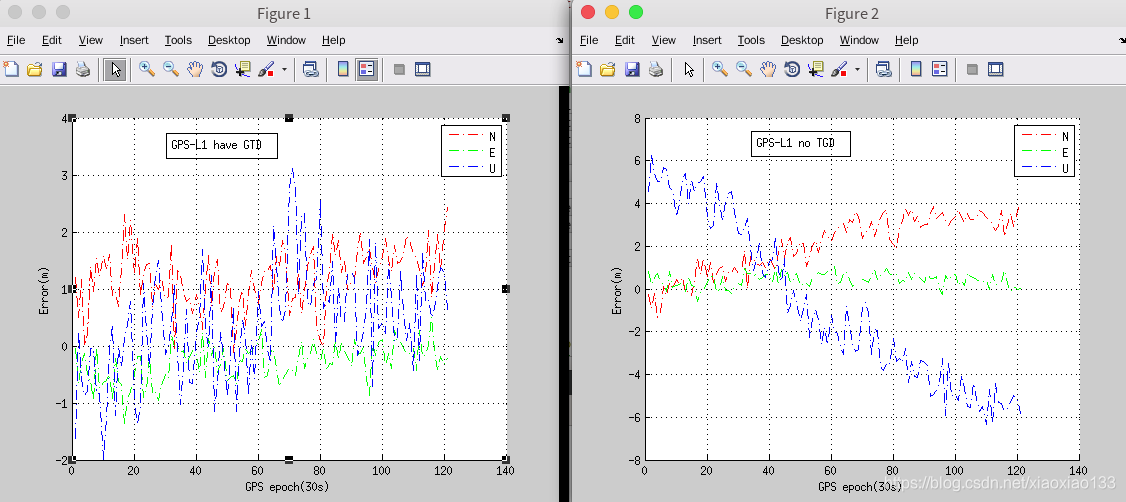The image size is (1126, 502).
Task: Click the dock arrow at Figure 1 menu bar end
Action: [559, 41]
